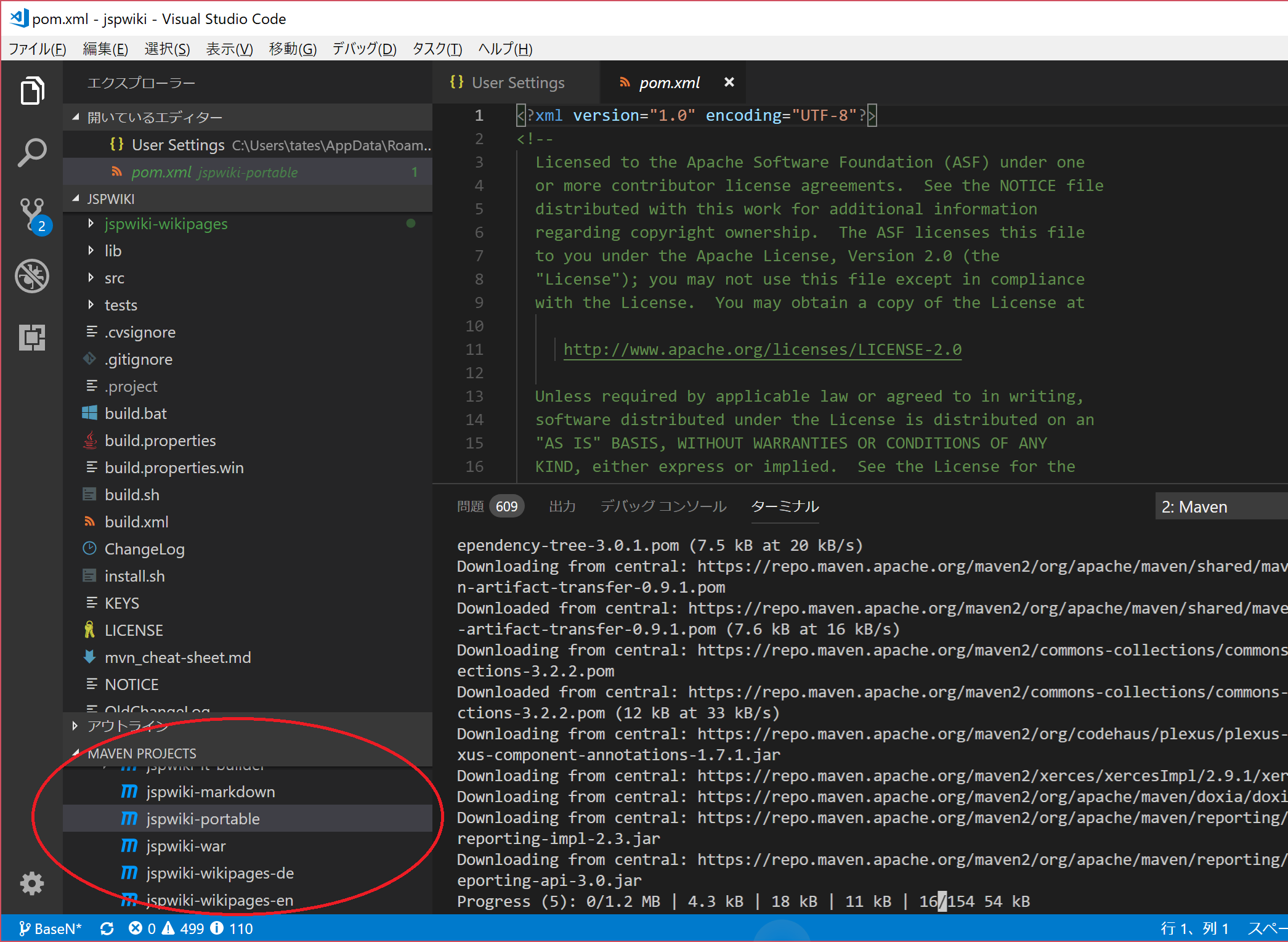Open the 選択(S) menu

[167, 49]
